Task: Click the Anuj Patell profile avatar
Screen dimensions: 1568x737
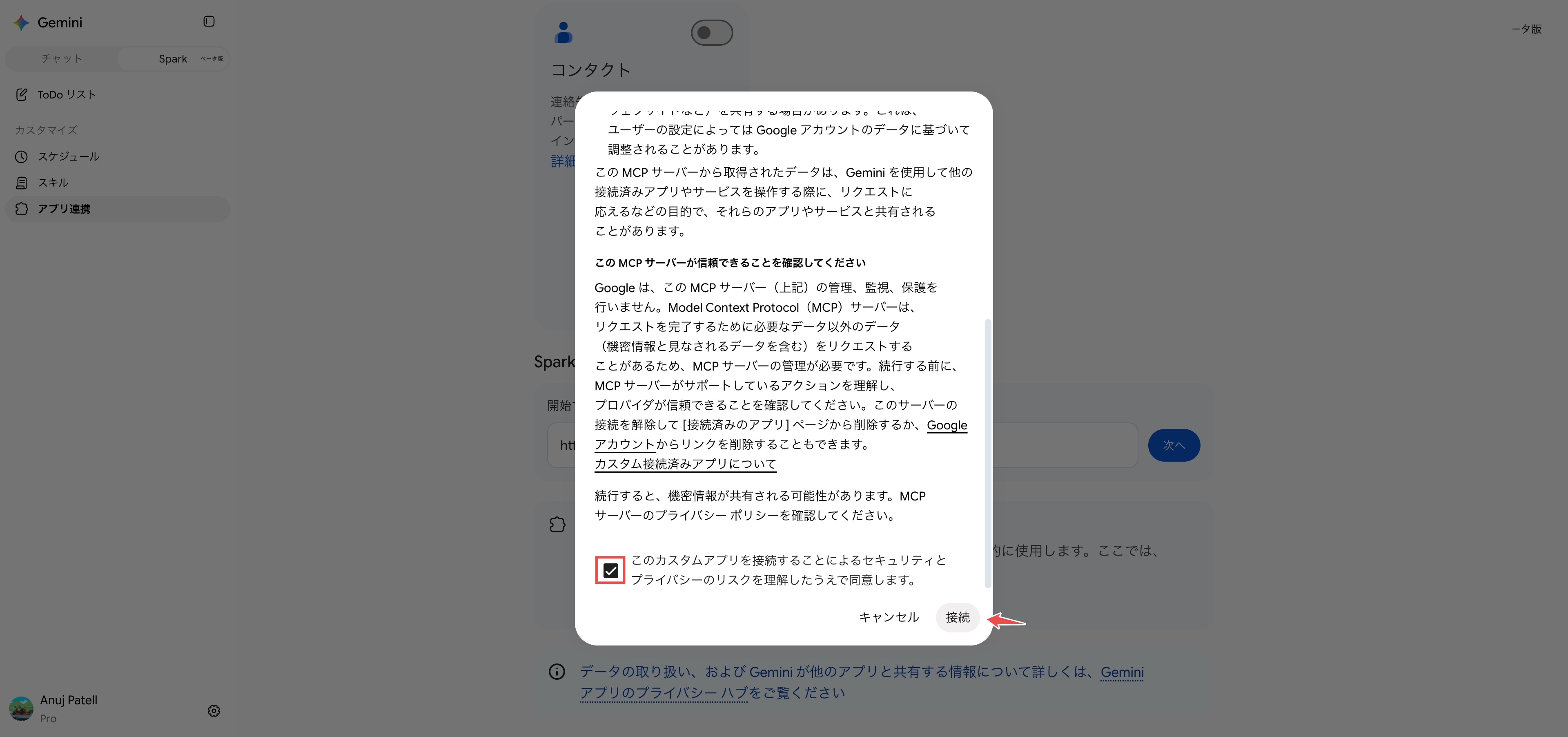Action: tap(21, 709)
